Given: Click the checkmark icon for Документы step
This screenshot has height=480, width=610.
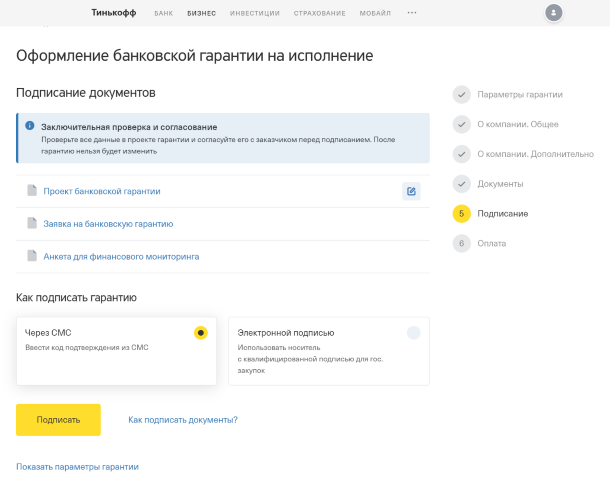Looking at the screenshot, I should (x=461, y=184).
